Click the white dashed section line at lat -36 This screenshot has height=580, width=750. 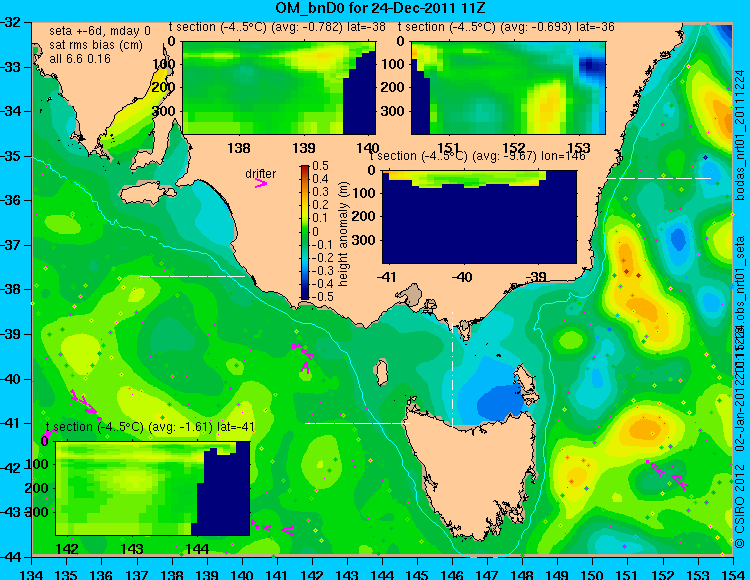[x=659, y=178]
